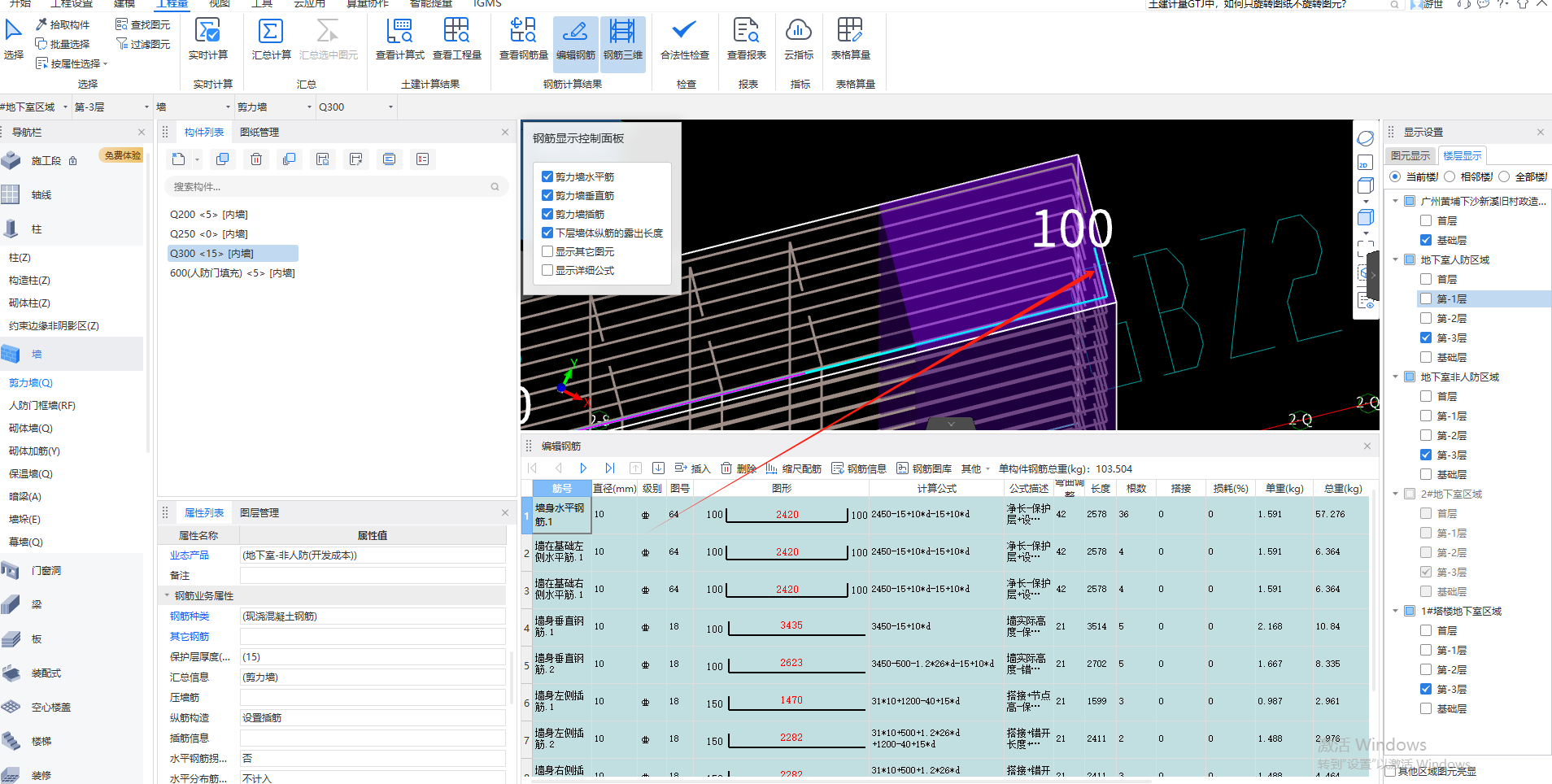Check 第-1层 under 地下室人防区域
This screenshot has width=1552, height=784.
1426,298
